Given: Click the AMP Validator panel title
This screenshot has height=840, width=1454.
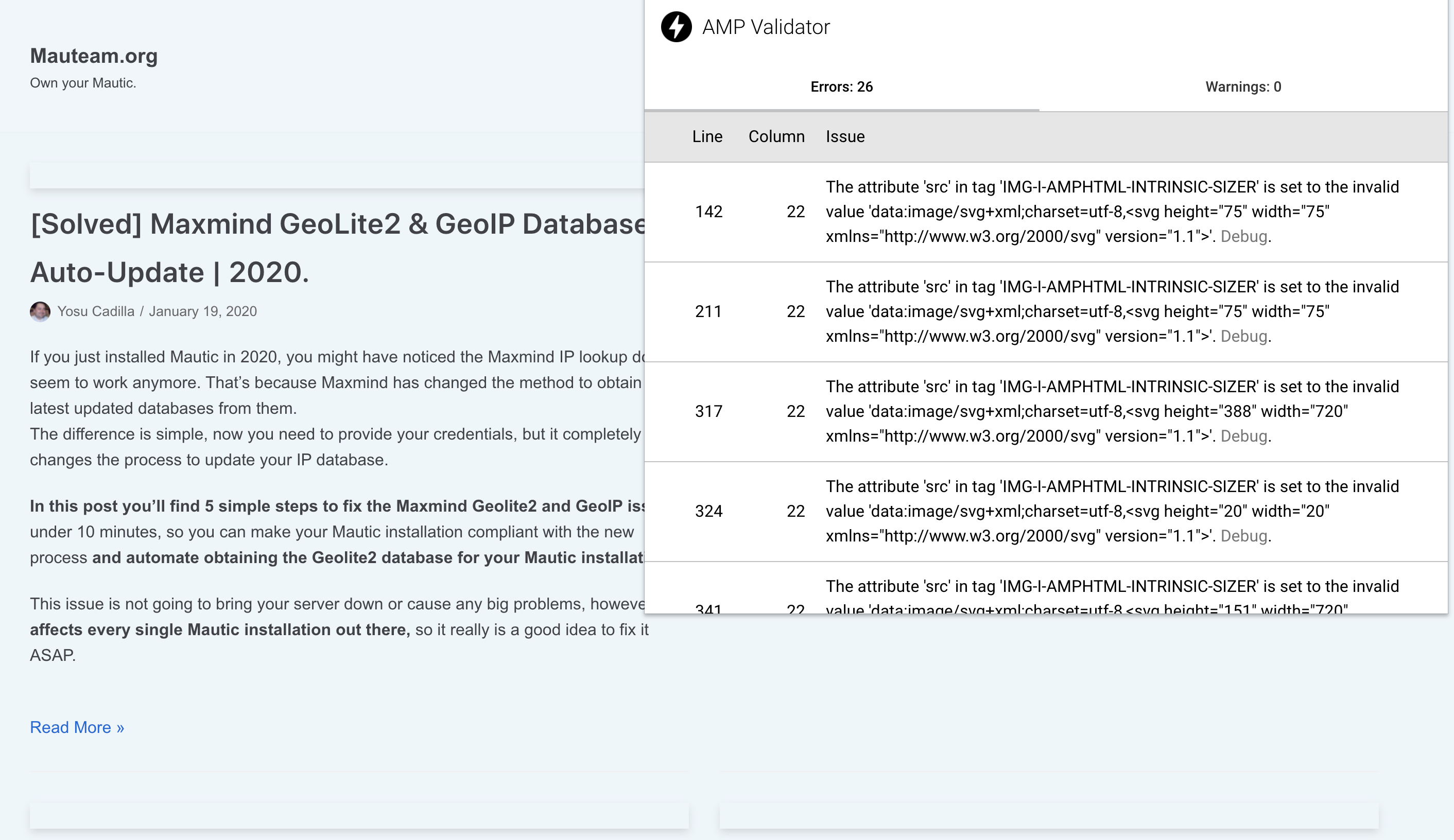Looking at the screenshot, I should [x=766, y=27].
